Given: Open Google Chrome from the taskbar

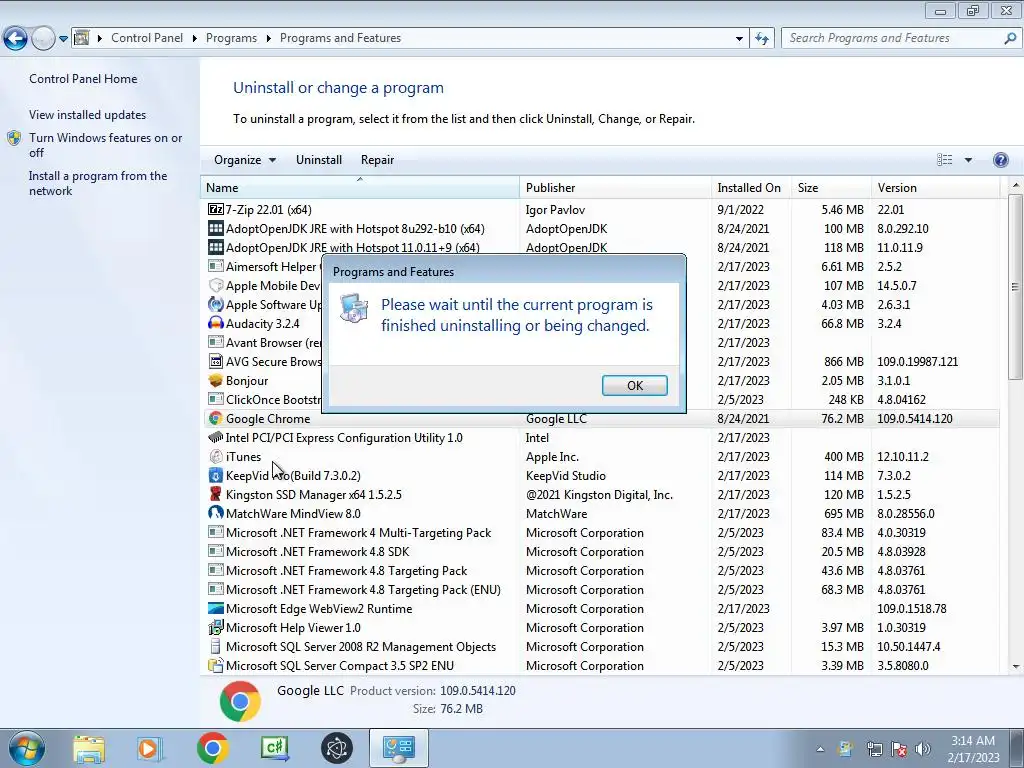Looking at the screenshot, I should coord(212,748).
